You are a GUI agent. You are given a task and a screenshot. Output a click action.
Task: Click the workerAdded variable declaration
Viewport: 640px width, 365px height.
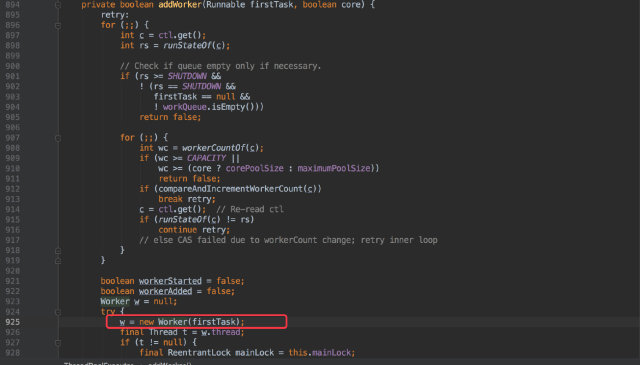pyautogui.click(x=165, y=291)
